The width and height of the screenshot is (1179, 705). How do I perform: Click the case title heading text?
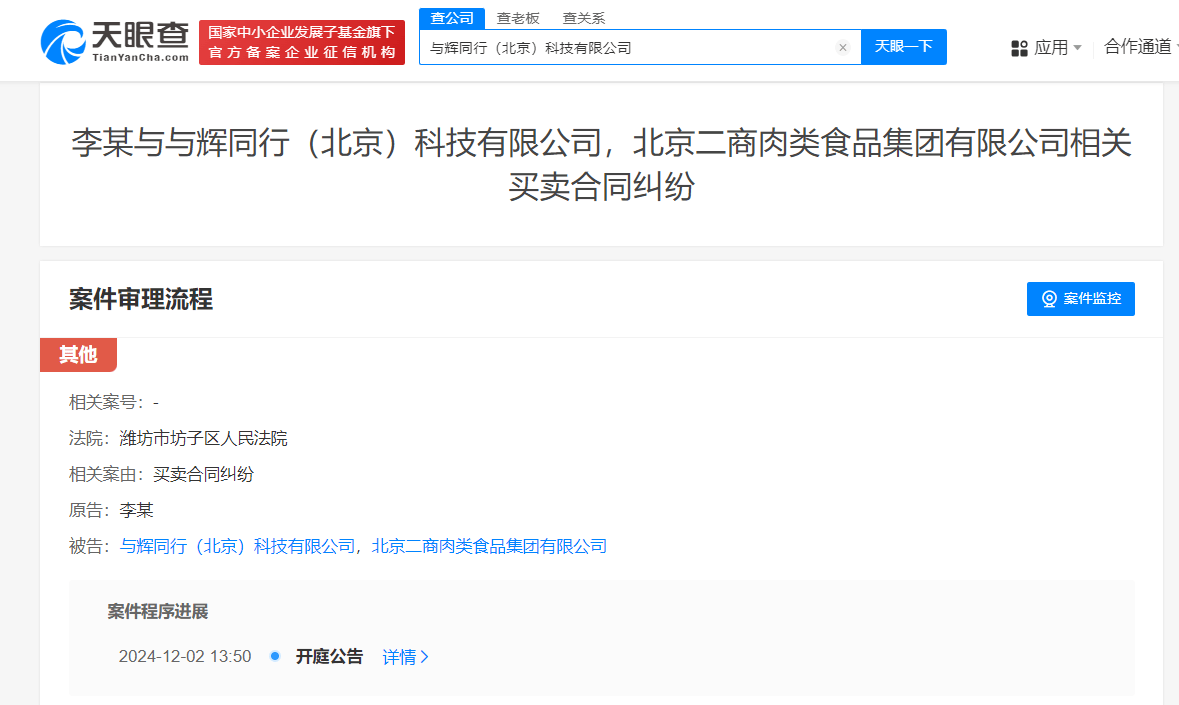[601, 165]
